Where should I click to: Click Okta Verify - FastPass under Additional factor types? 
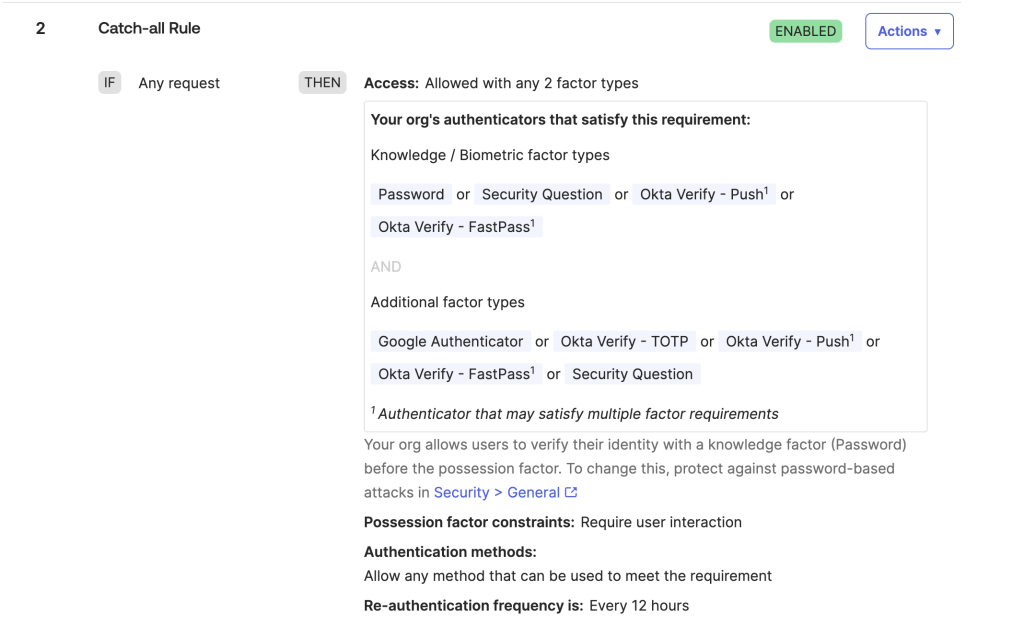click(455, 374)
